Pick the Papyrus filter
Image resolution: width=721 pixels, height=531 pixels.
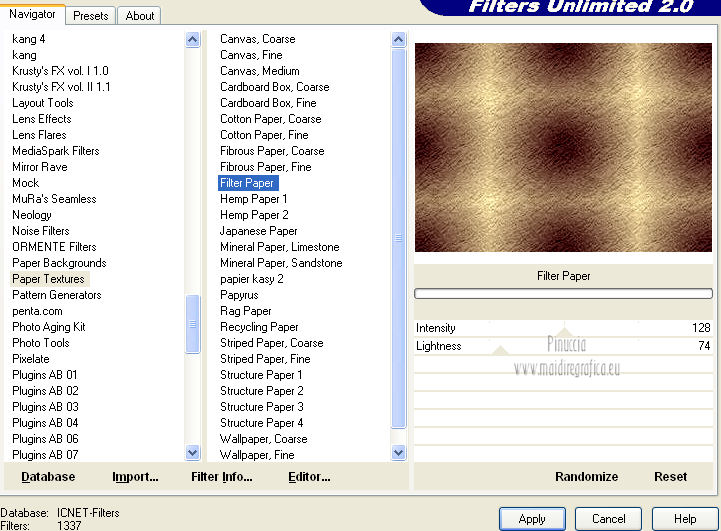tap(239, 295)
